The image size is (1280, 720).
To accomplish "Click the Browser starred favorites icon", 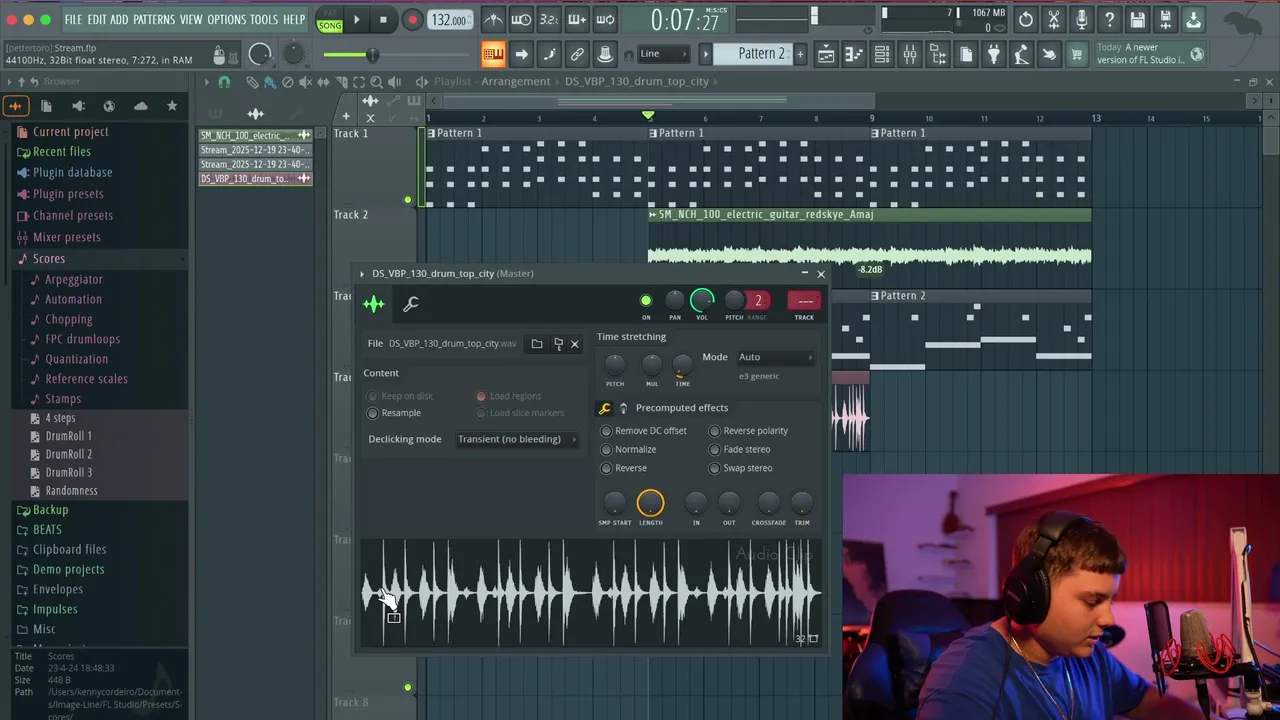I will point(172,106).
